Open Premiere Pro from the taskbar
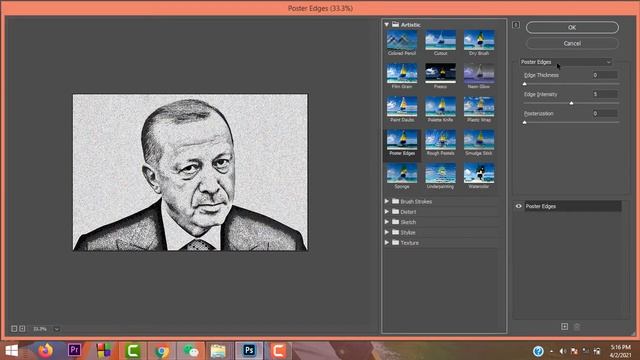Screen dimensions: 640x360 (x=74, y=350)
